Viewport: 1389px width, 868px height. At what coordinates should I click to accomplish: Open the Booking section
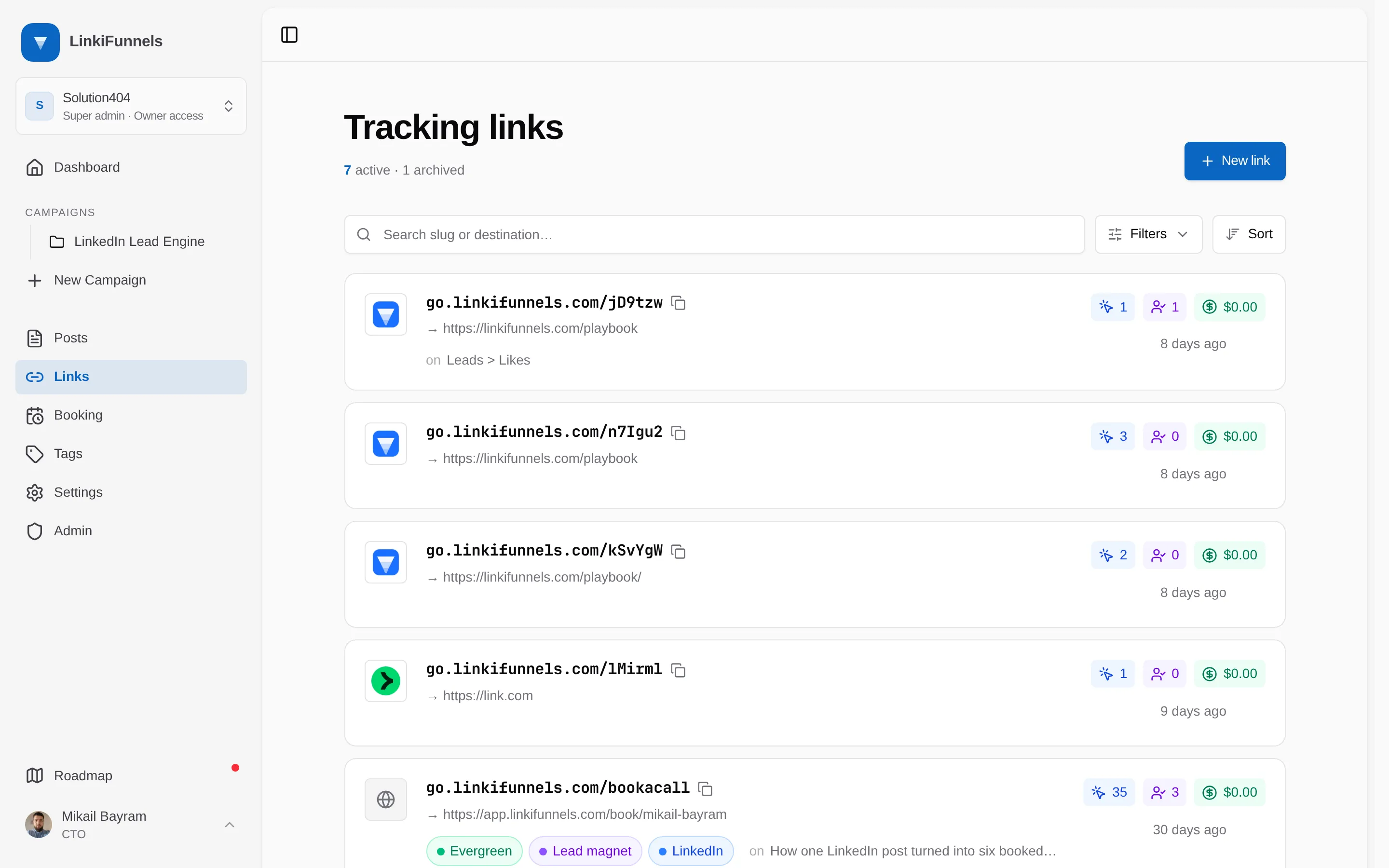[x=132, y=415]
